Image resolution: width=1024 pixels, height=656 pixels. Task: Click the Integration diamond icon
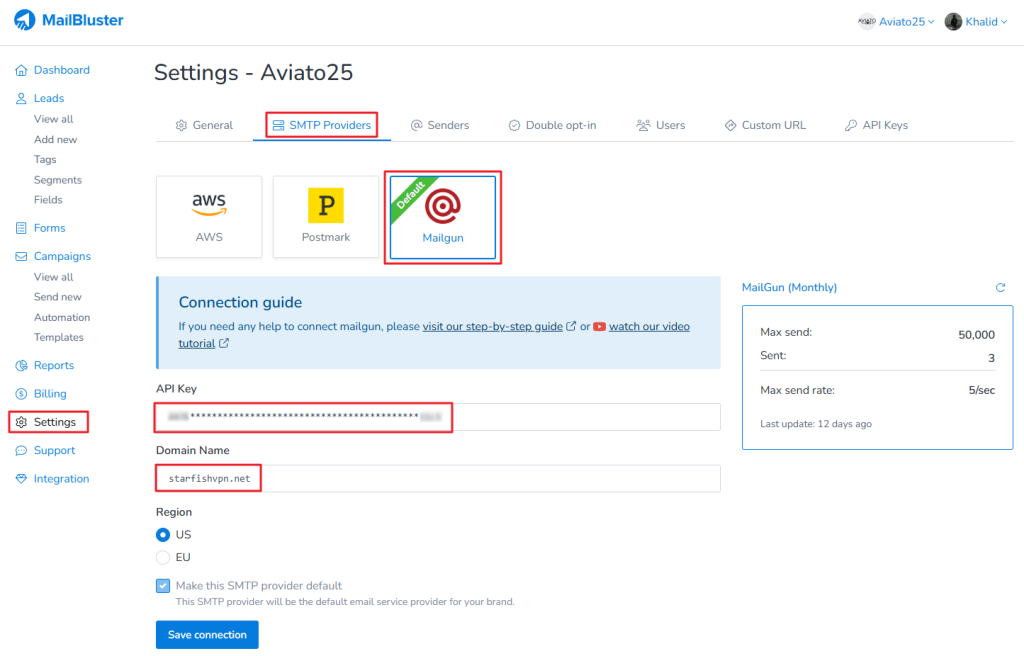click(21, 478)
